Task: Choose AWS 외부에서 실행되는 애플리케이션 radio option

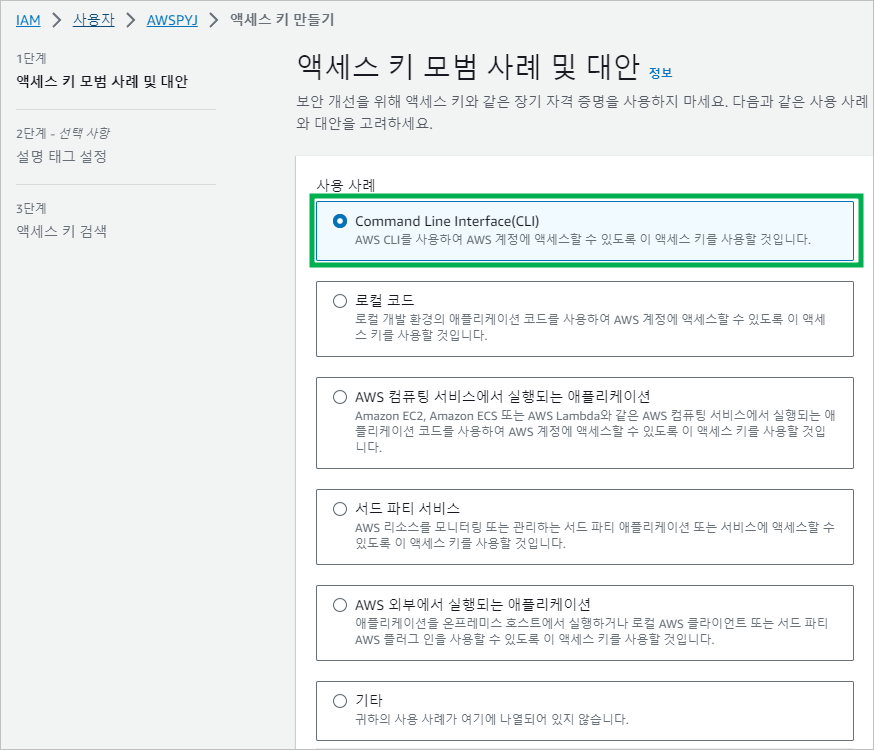Action: coord(339,605)
